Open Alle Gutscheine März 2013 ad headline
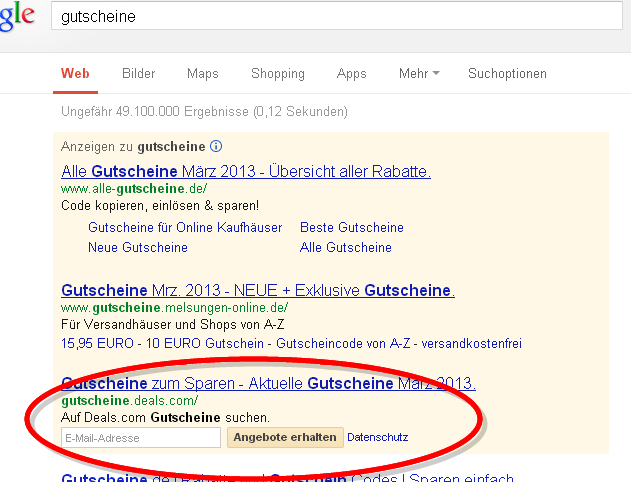 coord(246,171)
